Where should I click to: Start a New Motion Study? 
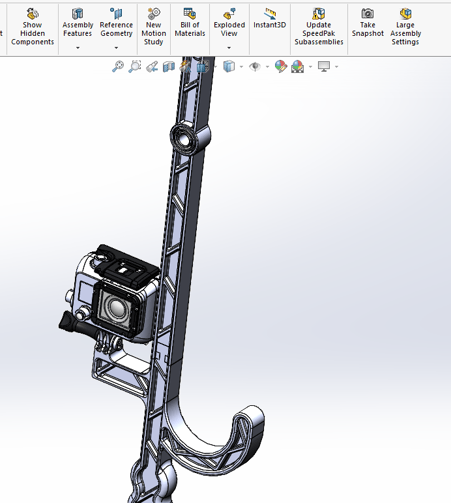coord(153,27)
